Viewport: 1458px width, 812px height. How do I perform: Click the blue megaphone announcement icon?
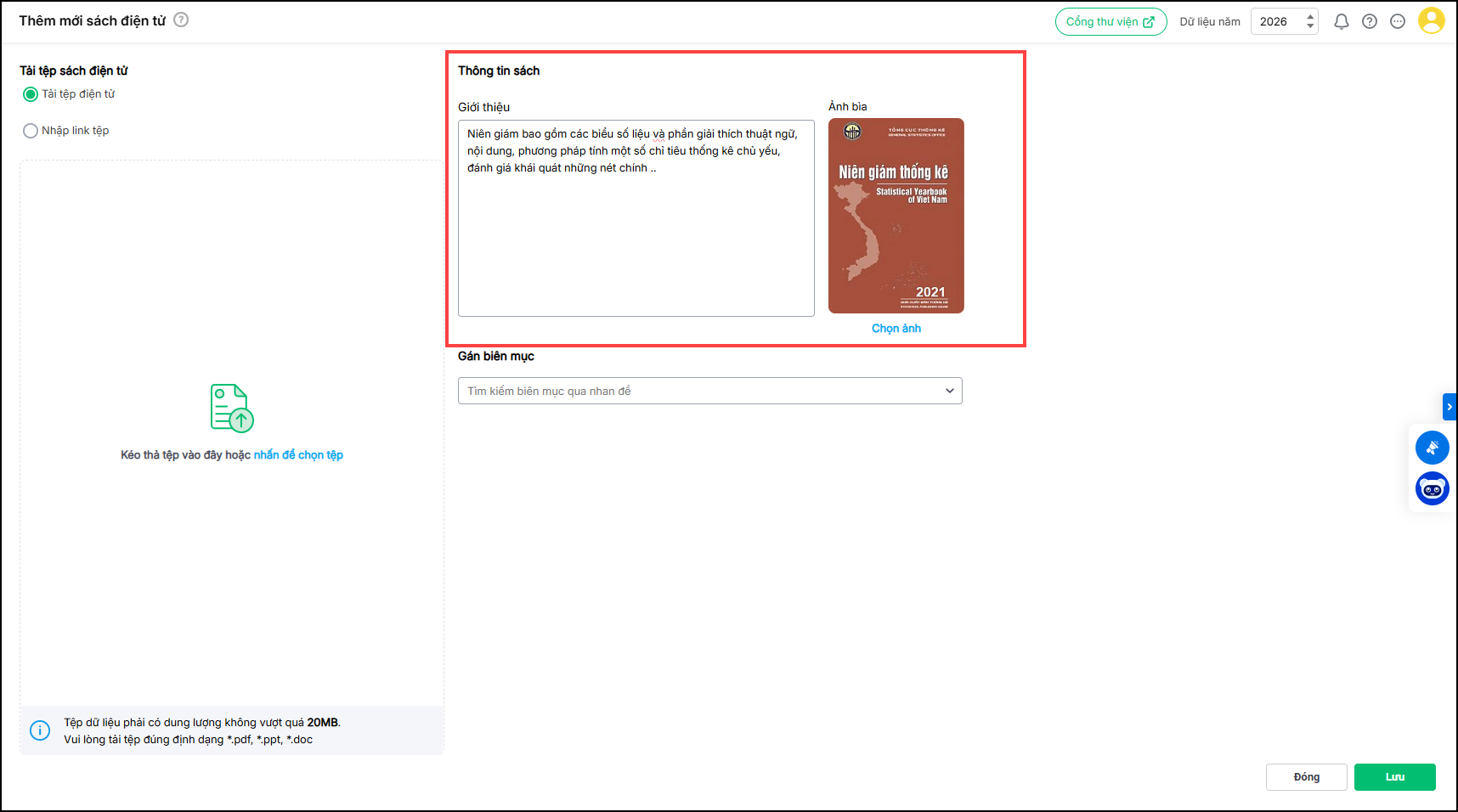click(1432, 448)
